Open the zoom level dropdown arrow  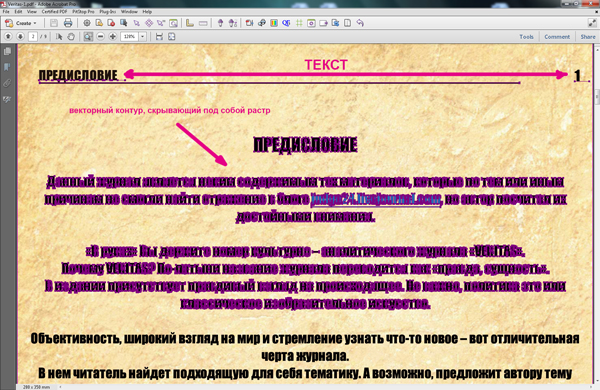click(142, 37)
